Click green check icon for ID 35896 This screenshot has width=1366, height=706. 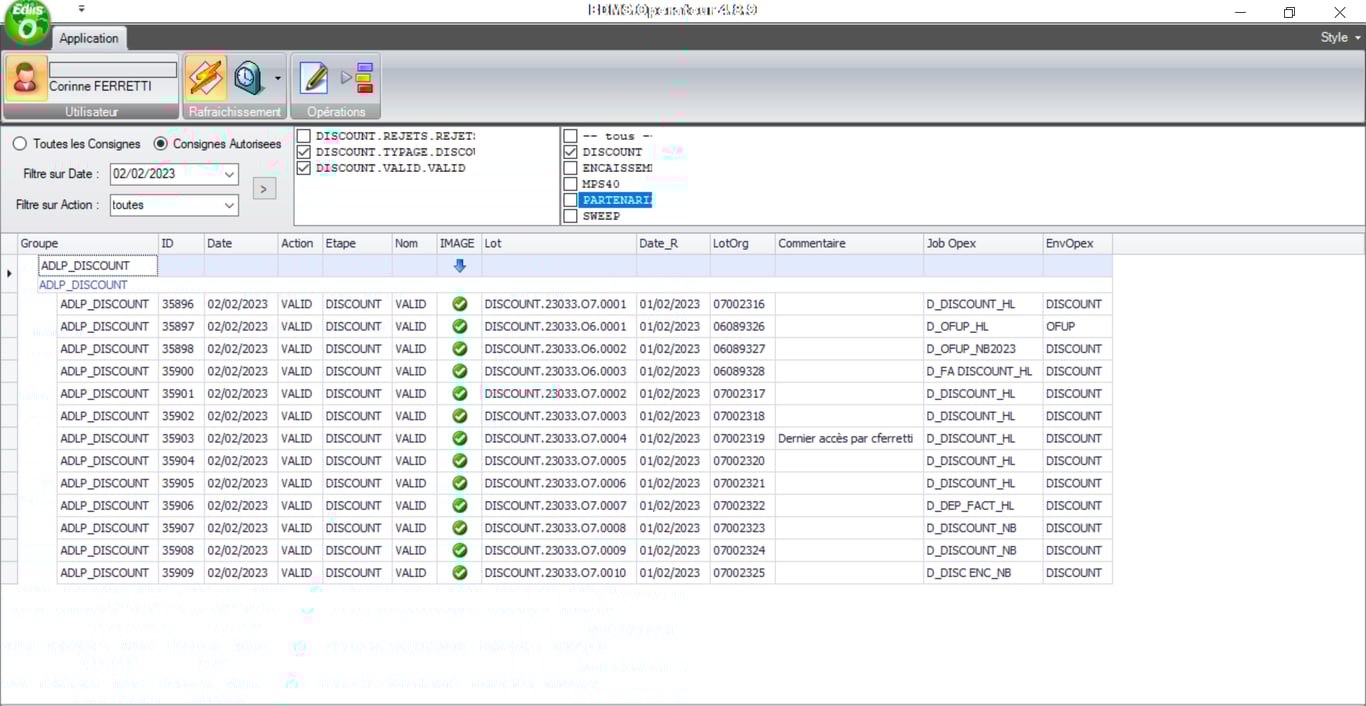point(460,304)
